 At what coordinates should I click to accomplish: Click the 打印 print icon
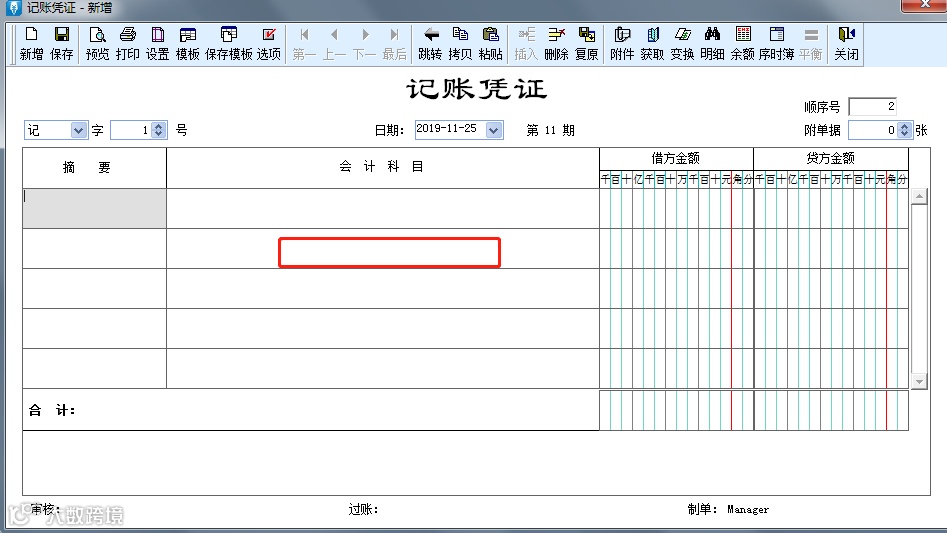(127, 43)
